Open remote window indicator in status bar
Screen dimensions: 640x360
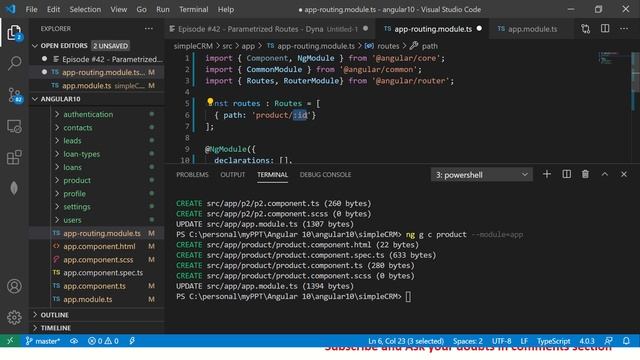pos(10,341)
